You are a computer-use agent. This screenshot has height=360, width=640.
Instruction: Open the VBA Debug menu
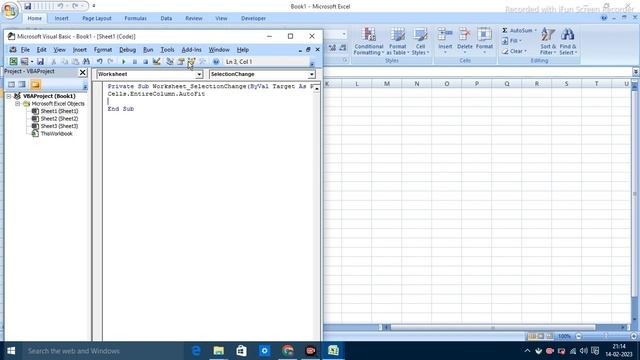(x=127, y=50)
